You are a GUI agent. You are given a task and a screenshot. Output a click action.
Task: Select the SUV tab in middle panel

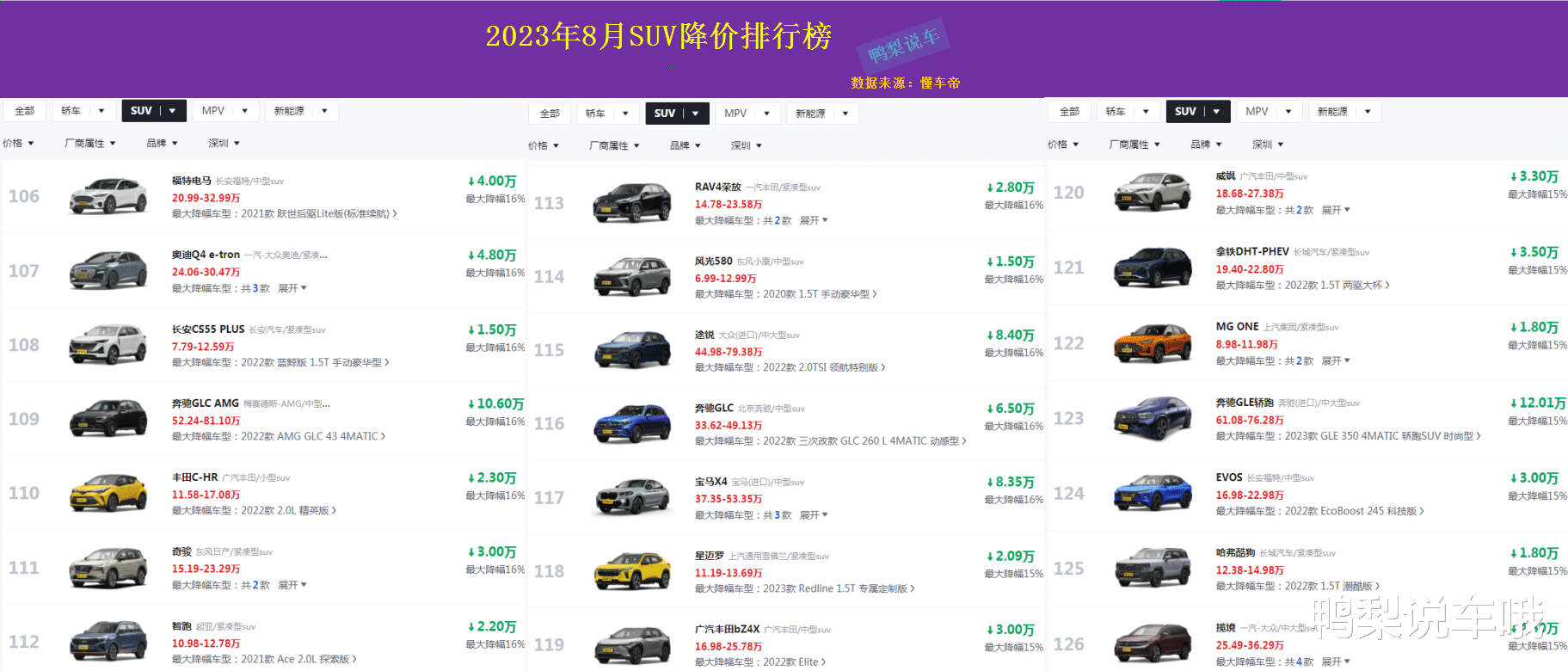(x=677, y=114)
